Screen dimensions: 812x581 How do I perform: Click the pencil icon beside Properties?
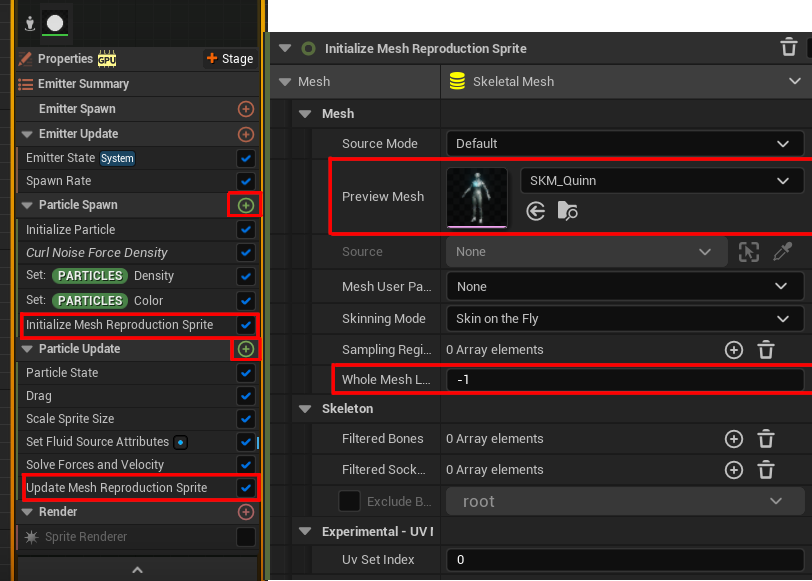point(25,59)
